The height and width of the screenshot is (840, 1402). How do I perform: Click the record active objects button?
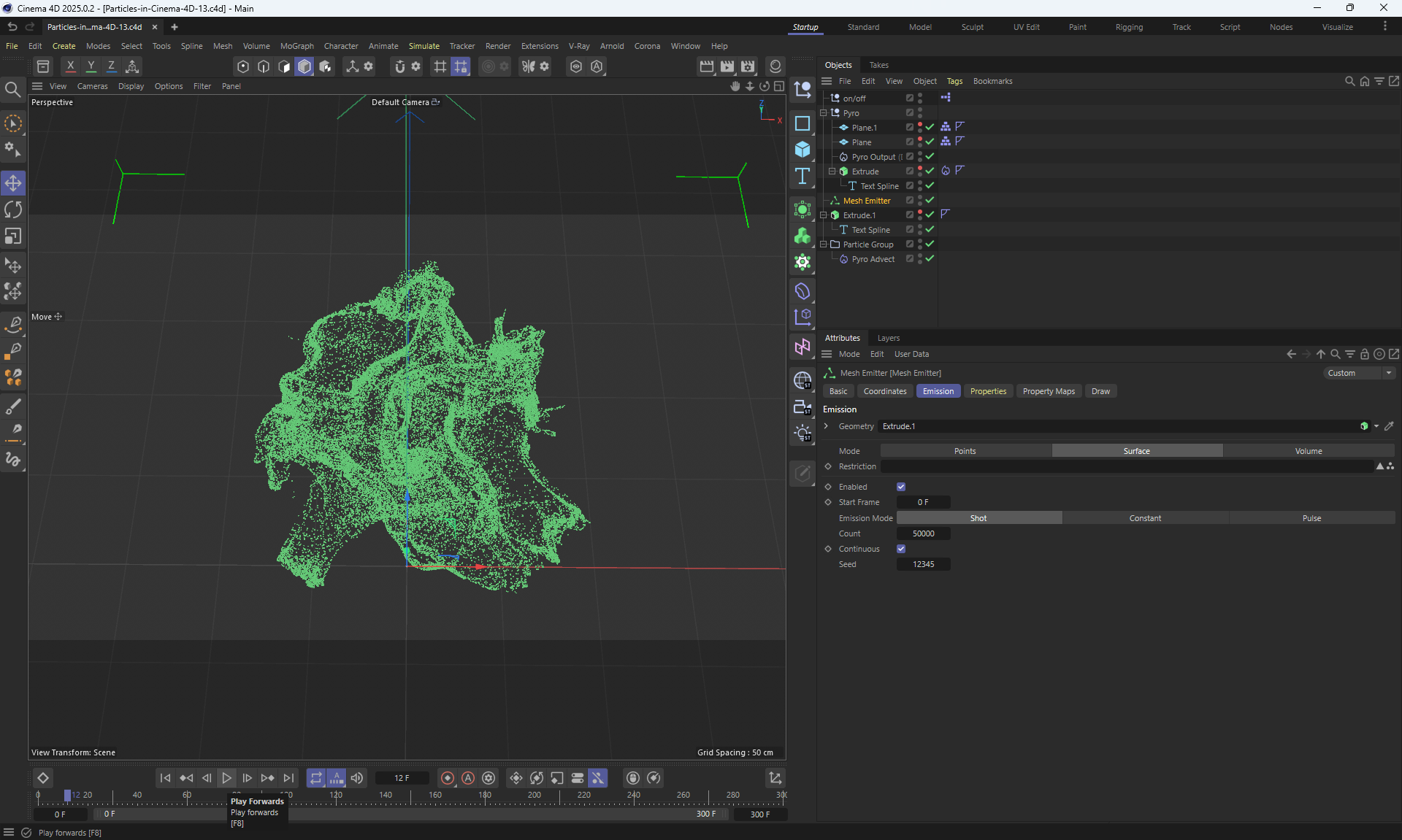[448, 778]
